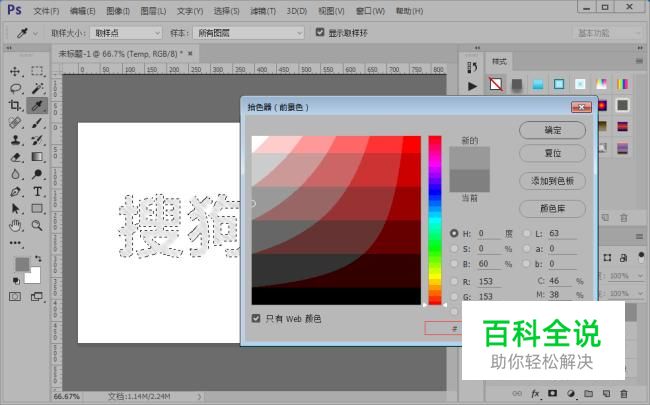
Task: Select the Eyedropper tool in the toolbox
Action: click(37, 105)
